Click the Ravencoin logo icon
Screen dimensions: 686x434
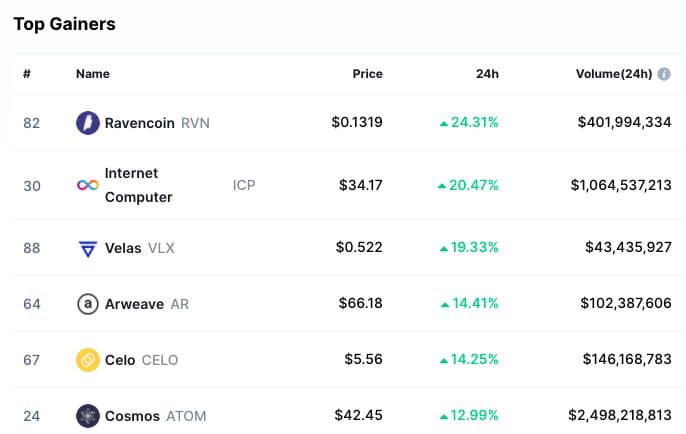tap(88, 123)
